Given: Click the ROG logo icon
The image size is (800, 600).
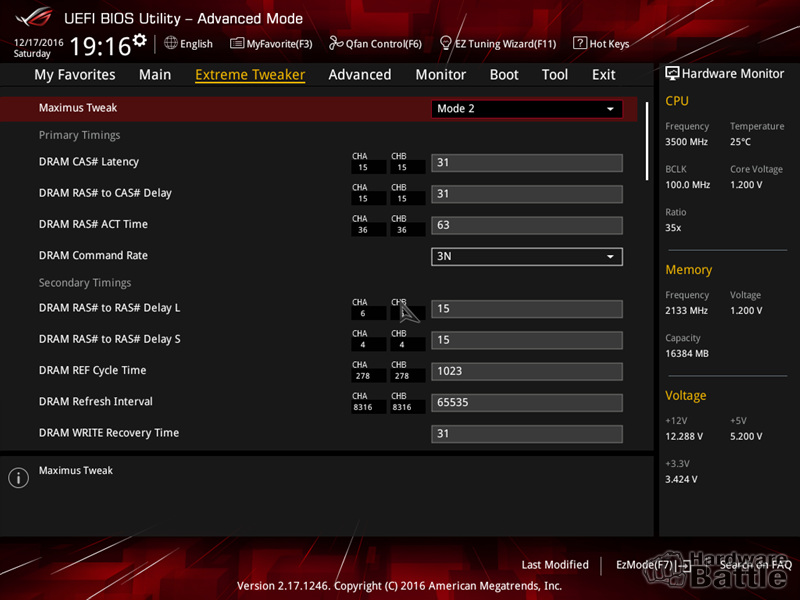Looking at the screenshot, I should coord(34,18).
